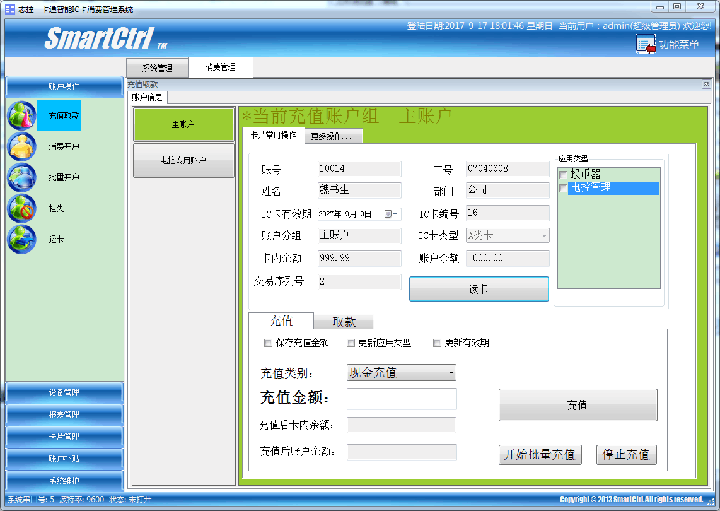
Task: Check the first item in permission list
Action: pos(563,174)
